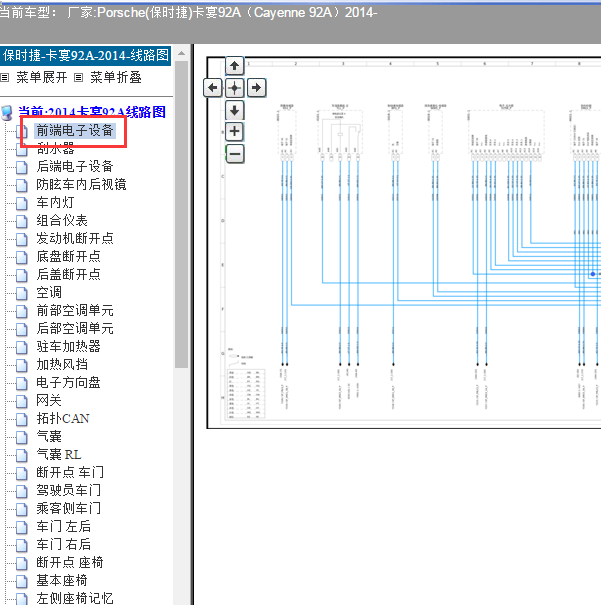Click the page icon beside 车内灯
Image resolution: width=601 pixels, height=605 pixels.
point(22,203)
